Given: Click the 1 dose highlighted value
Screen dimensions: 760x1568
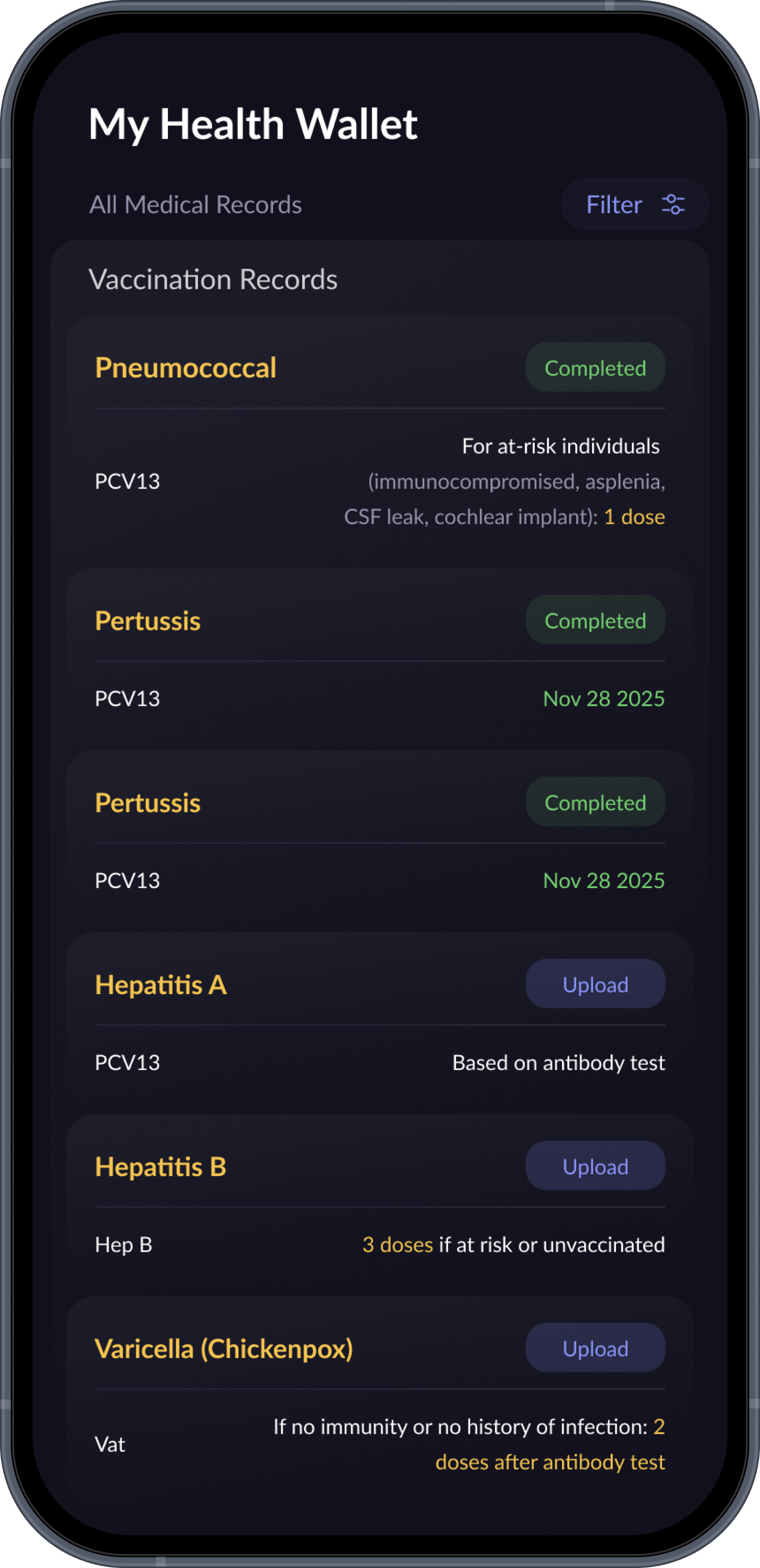Looking at the screenshot, I should click(634, 516).
